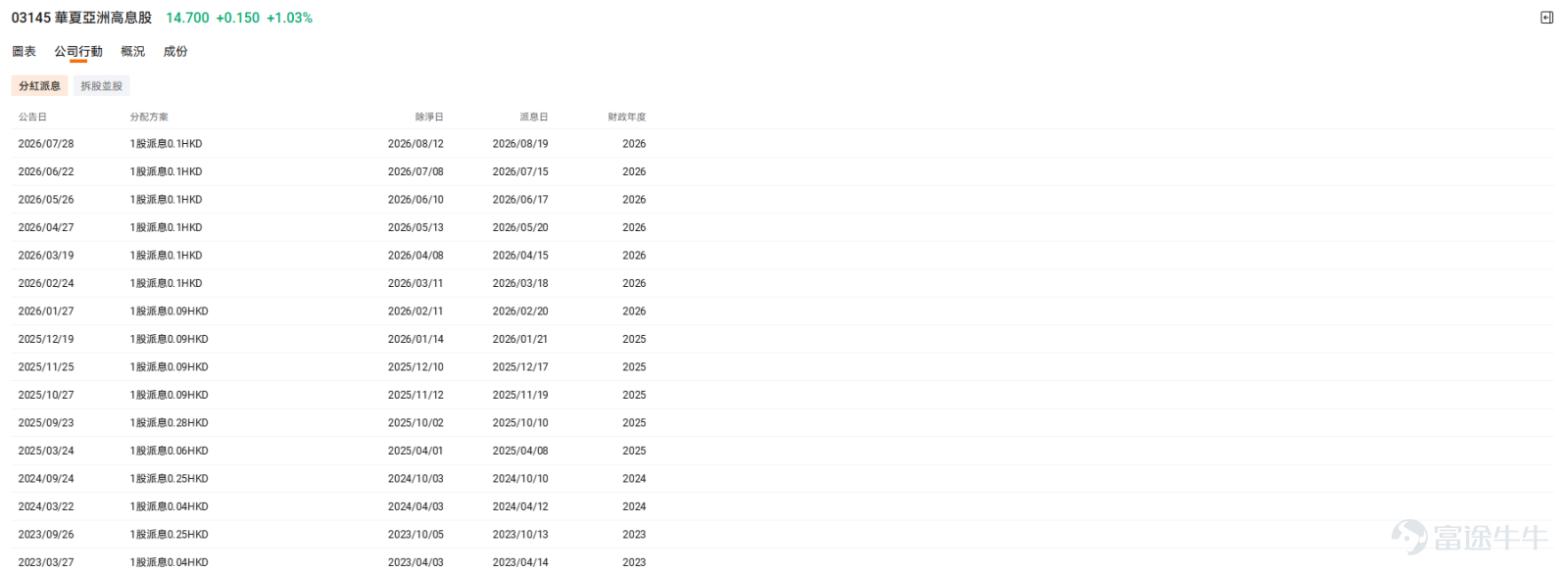
Task: Click payment date 2024/04/12
Action: (520, 506)
